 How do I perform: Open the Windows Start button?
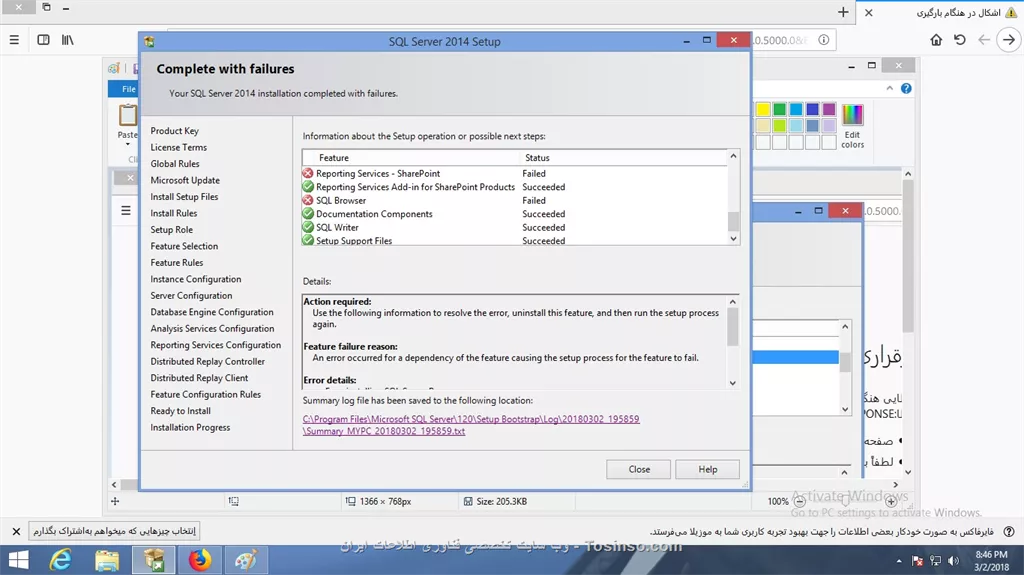click(18, 561)
